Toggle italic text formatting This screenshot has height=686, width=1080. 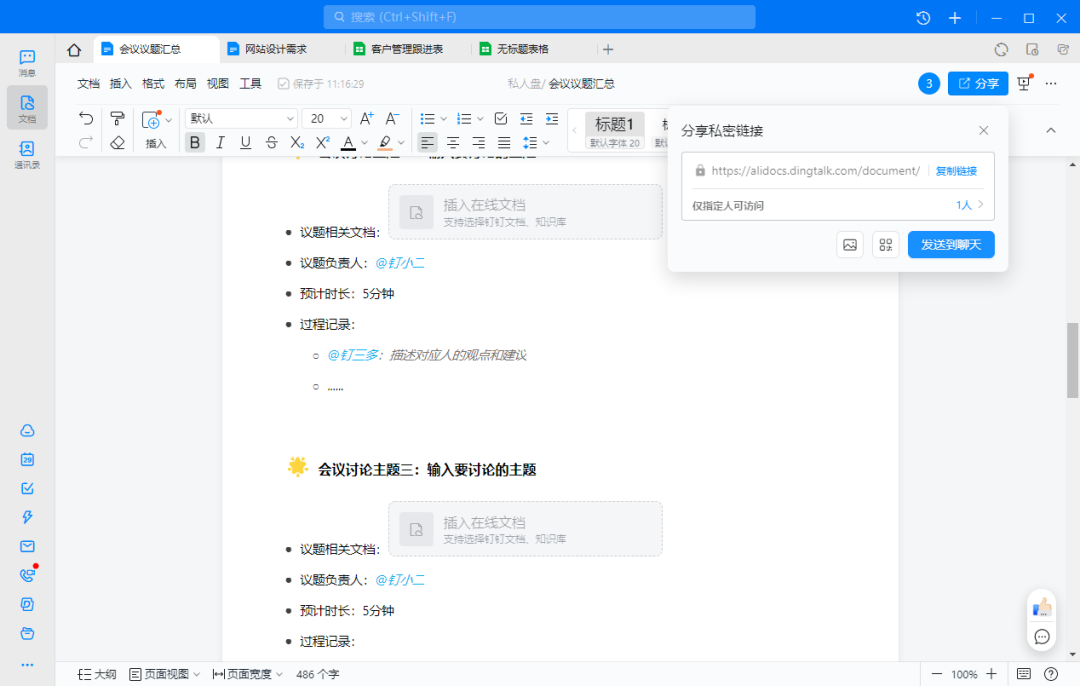point(220,143)
